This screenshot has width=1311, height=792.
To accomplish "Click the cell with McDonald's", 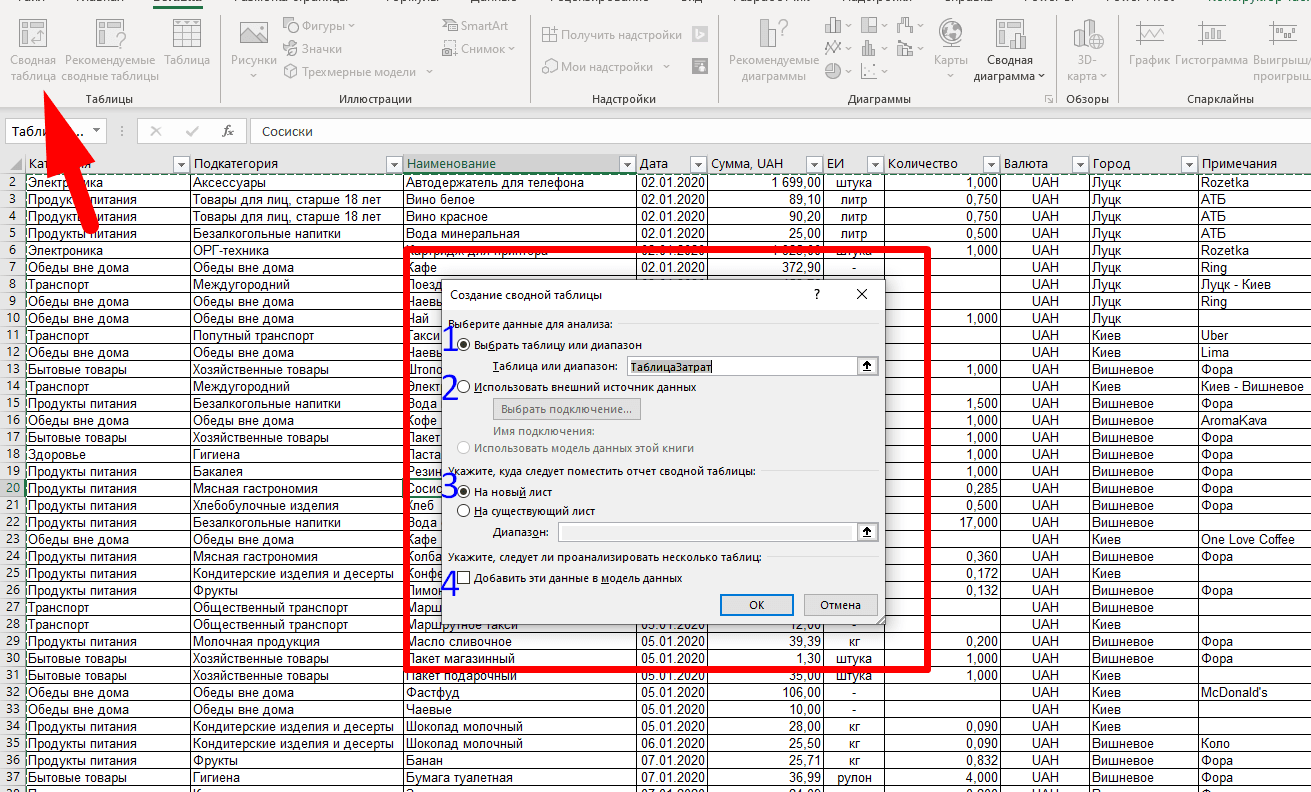I will click(x=1255, y=692).
